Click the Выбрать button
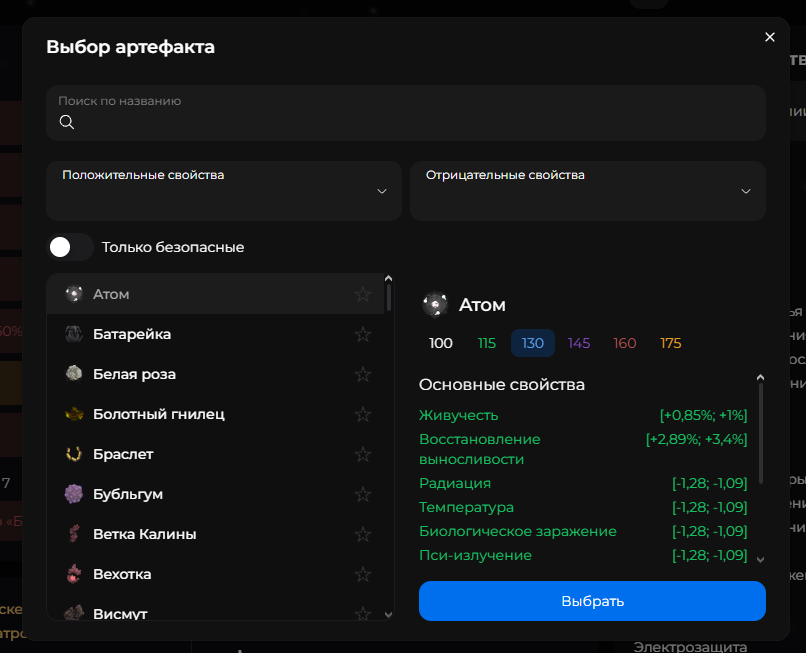The height and width of the screenshot is (653, 806). [x=592, y=601]
